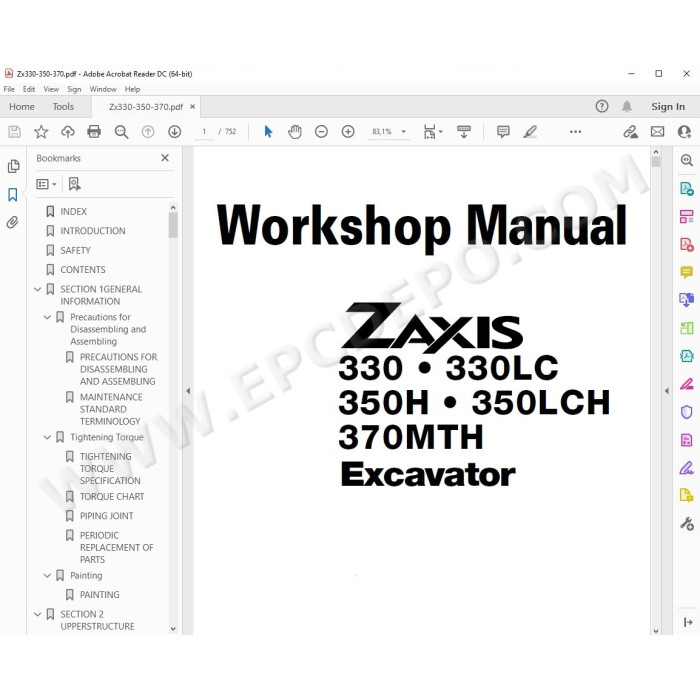
Task: Open the zoom level dropdown
Action: pyautogui.click(x=403, y=132)
